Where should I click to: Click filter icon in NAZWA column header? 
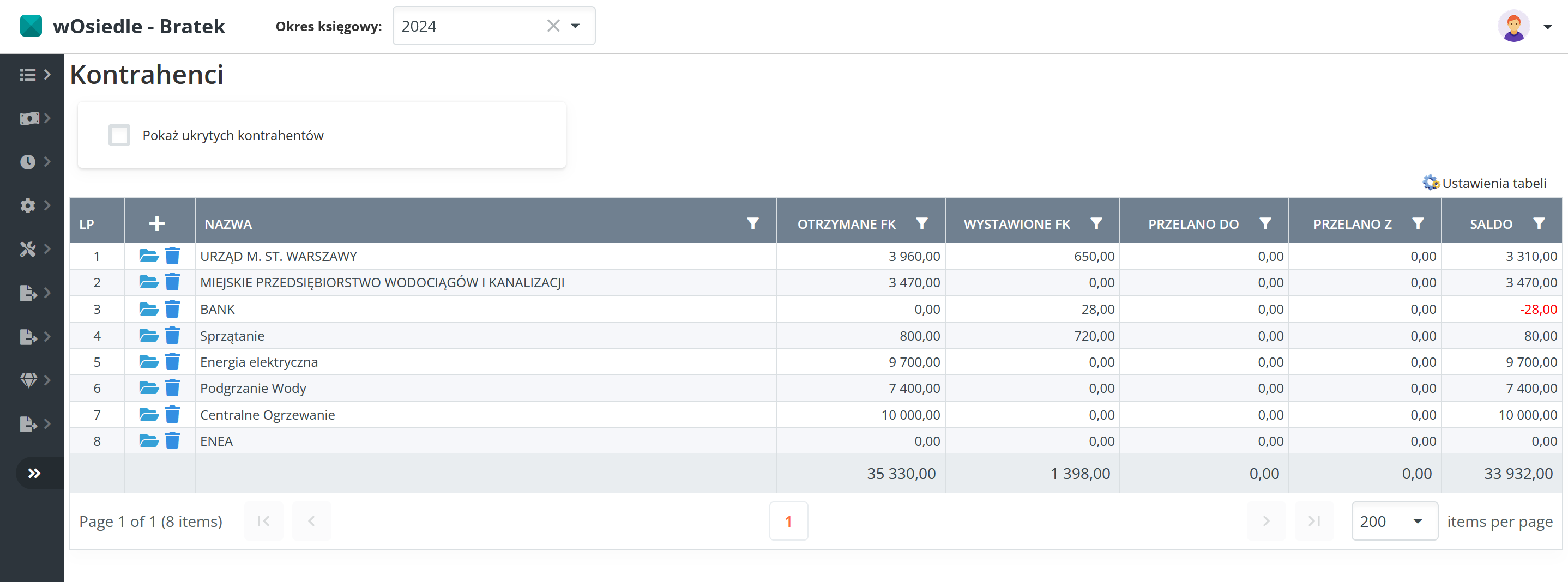(x=752, y=224)
